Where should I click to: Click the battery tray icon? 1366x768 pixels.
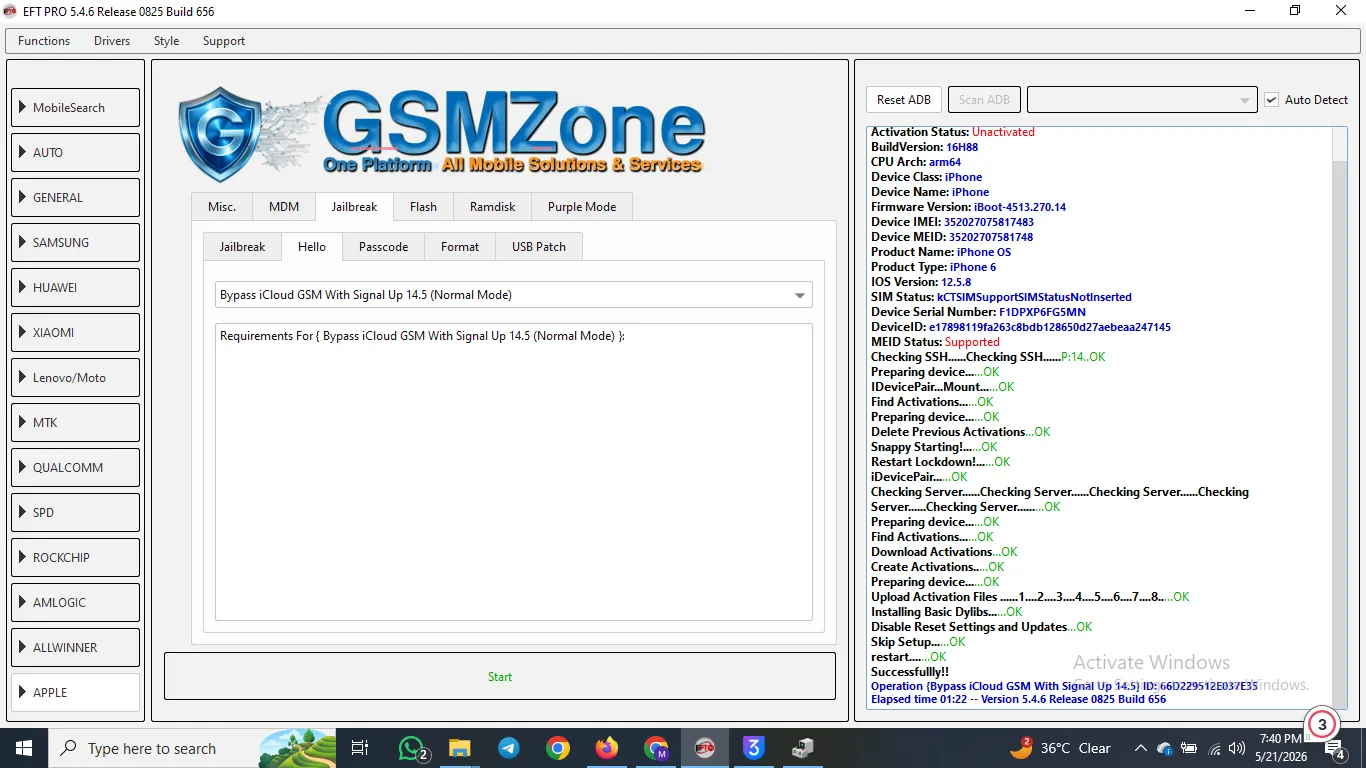1189,748
